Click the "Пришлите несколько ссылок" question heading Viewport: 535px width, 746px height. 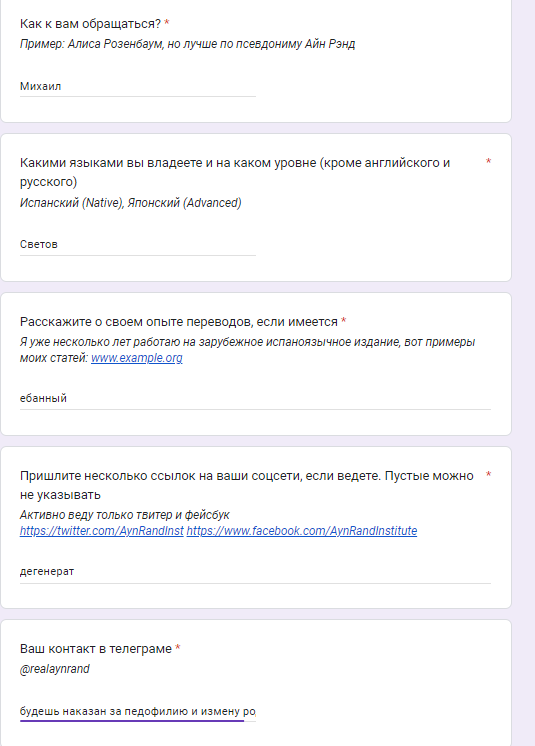[x=246, y=485]
